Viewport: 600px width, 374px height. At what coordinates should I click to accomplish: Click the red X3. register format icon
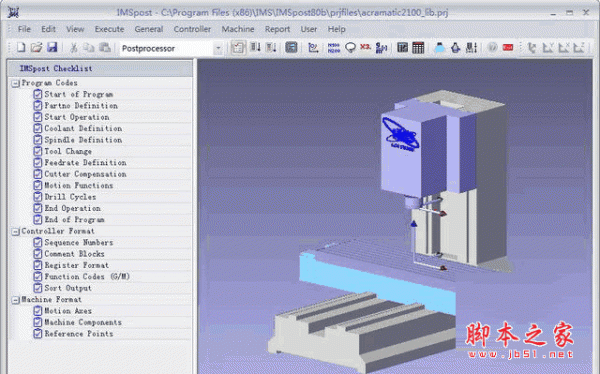point(365,47)
